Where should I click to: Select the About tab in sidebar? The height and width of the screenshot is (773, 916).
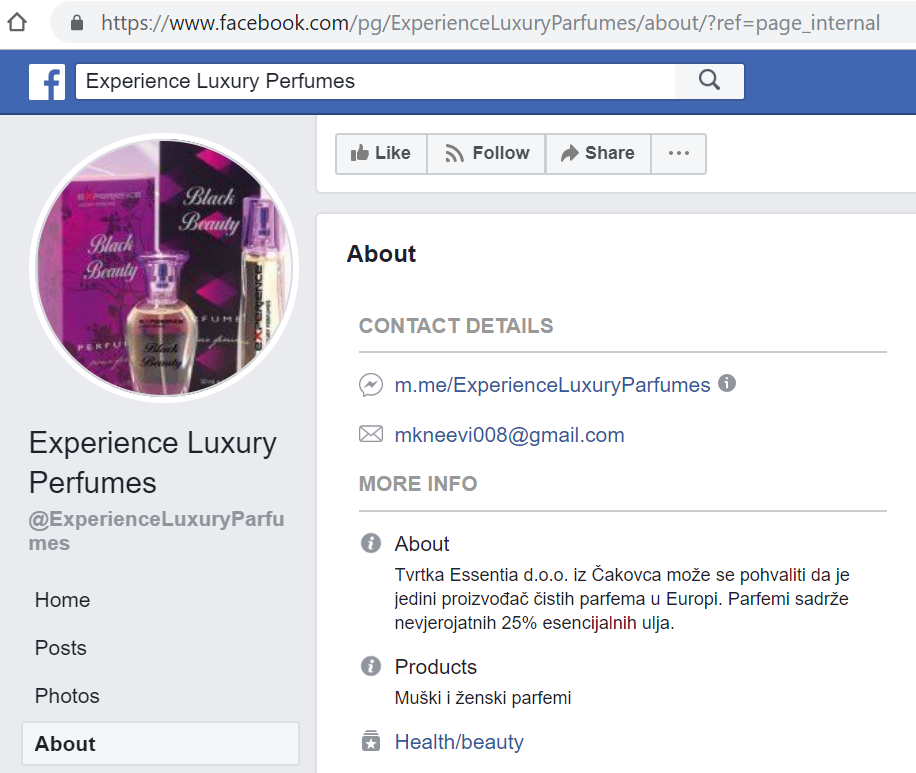pos(65,744)
